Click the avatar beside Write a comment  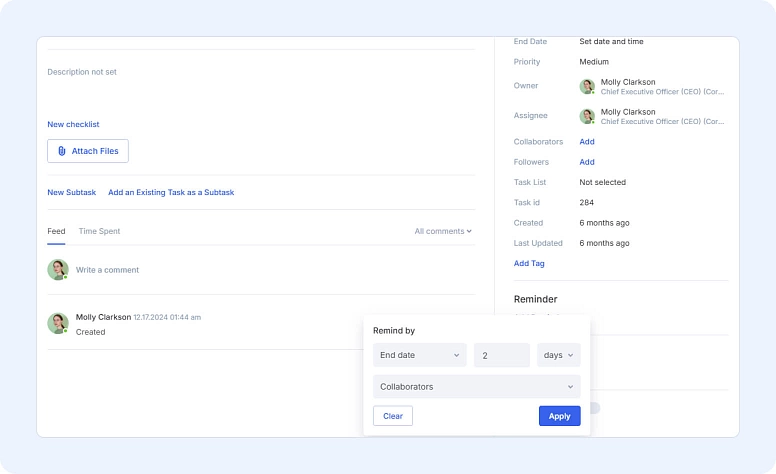(58, 270)
